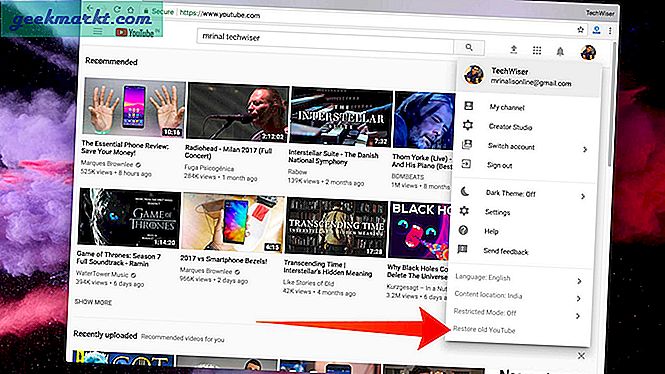
Task: Open Thom Yorke Live video thumbnail
Action: pos(423,120)
